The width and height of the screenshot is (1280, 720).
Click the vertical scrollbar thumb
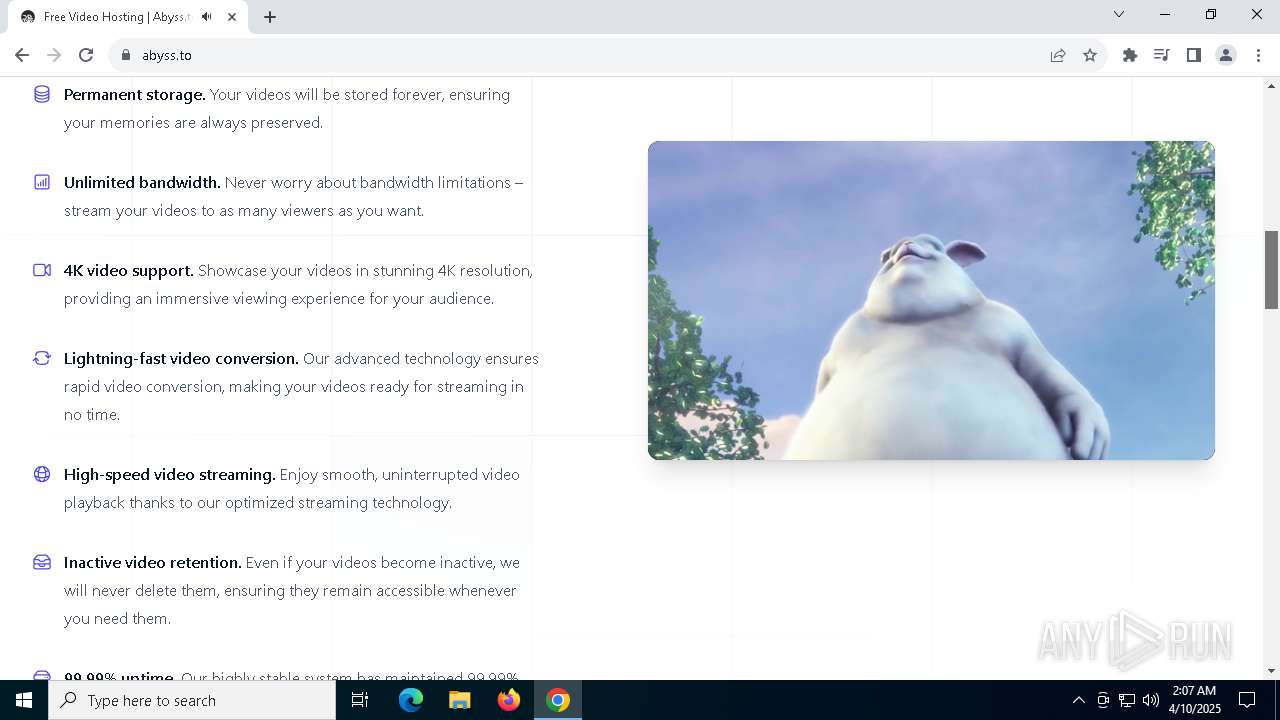click(1271, 270)
